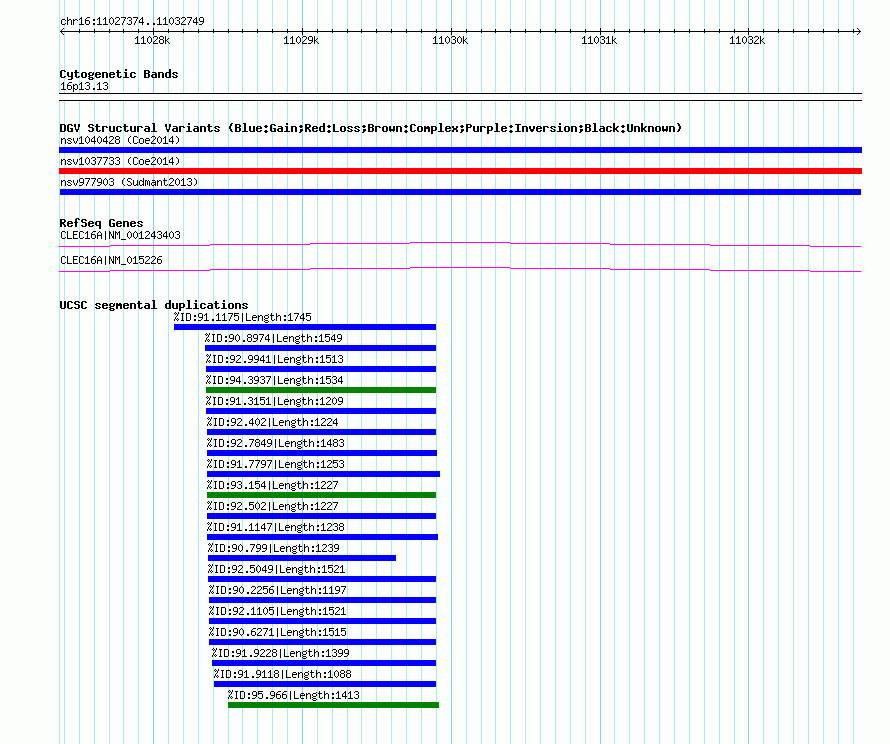Click the green bar under %ID:94.3937
Image resolution: width=890 pixels, height=744 pixels.
click(x=321, y=390)
